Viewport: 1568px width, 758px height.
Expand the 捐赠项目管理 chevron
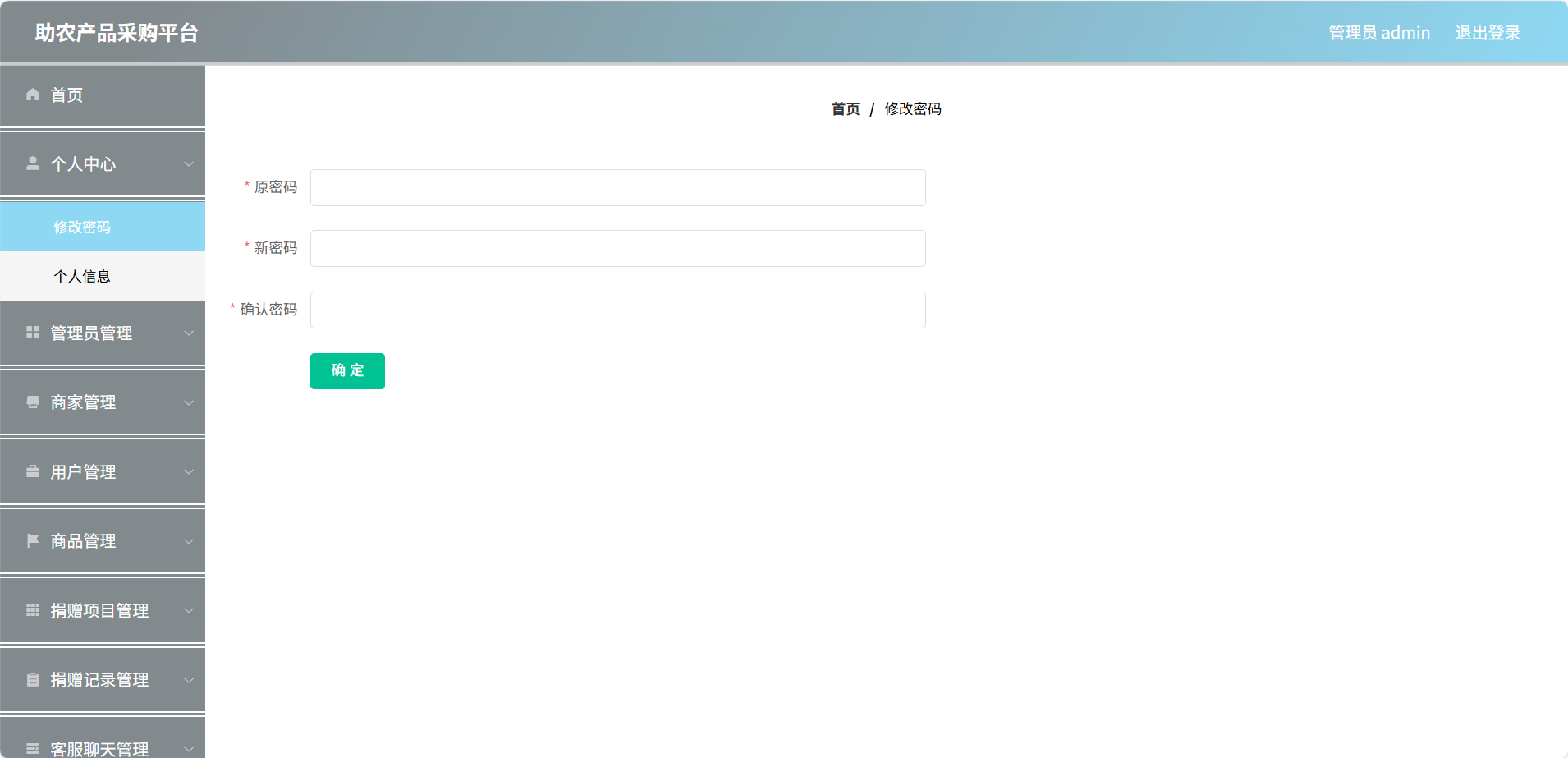189,610
